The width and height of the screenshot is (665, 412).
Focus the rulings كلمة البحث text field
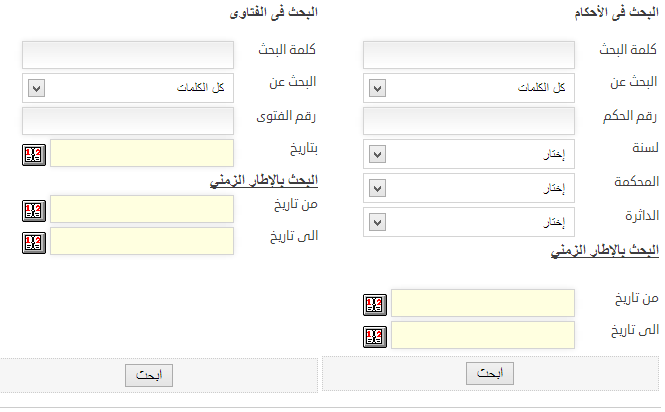pos(469,55)
